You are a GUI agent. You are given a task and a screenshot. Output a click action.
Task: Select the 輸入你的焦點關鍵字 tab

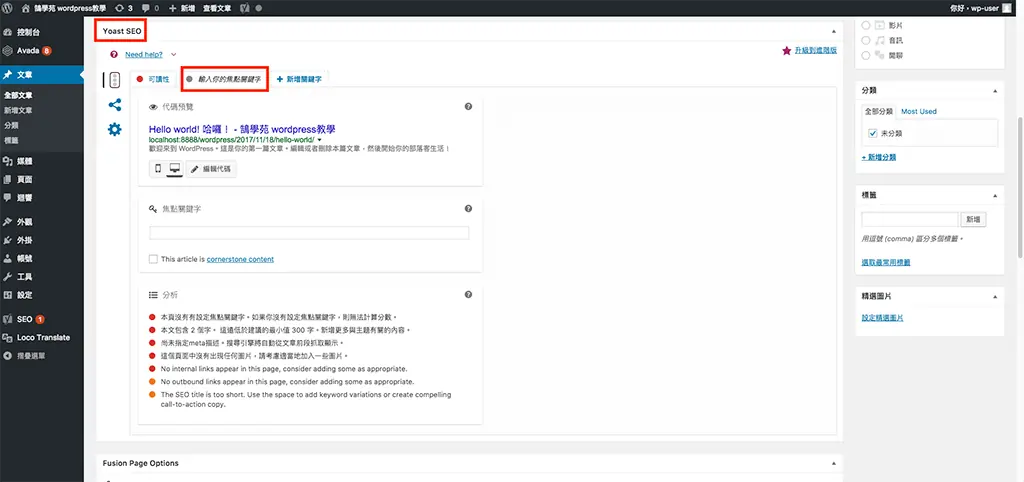coord(224,78)
